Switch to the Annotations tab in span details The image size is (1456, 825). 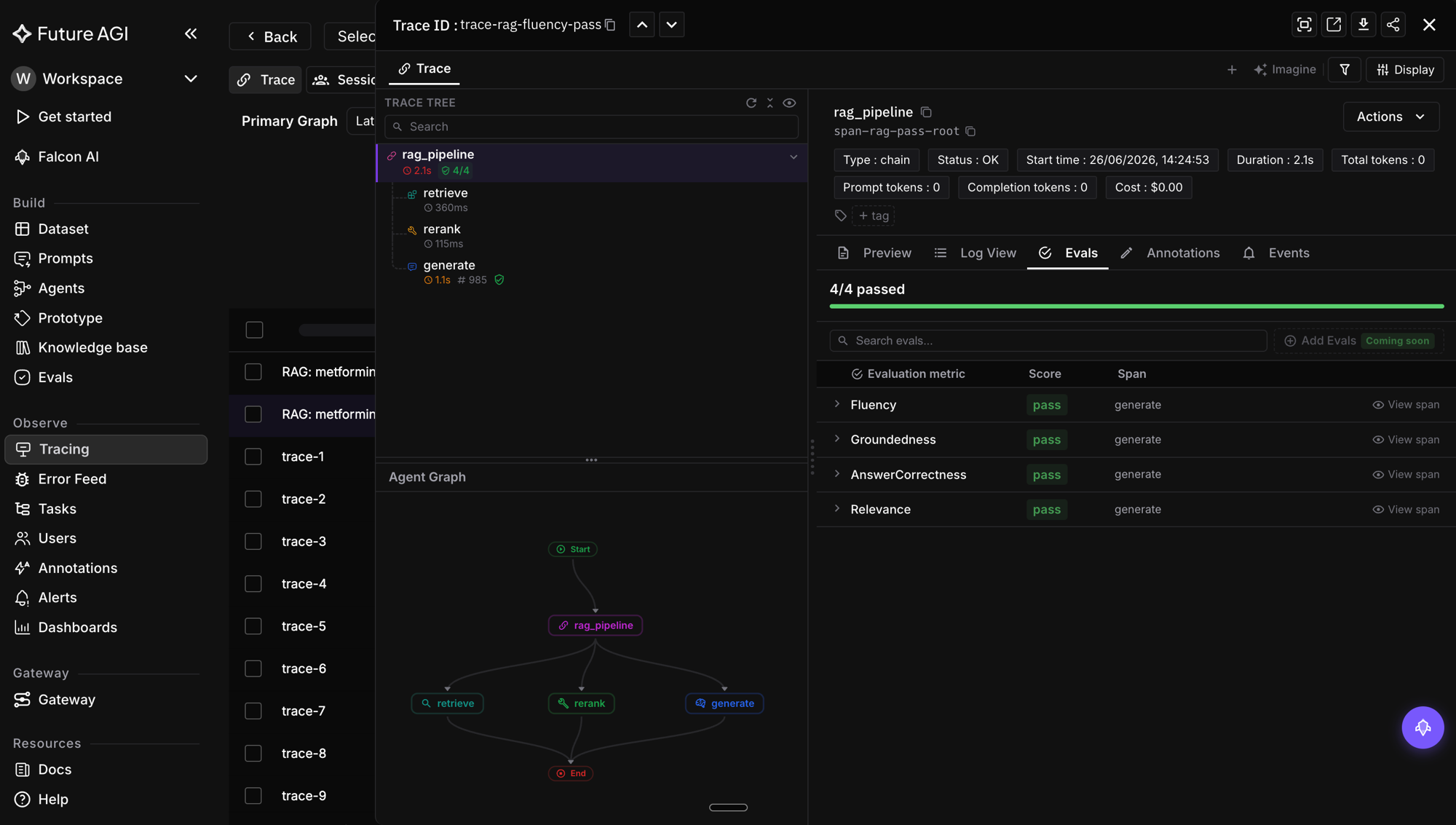1170,253
